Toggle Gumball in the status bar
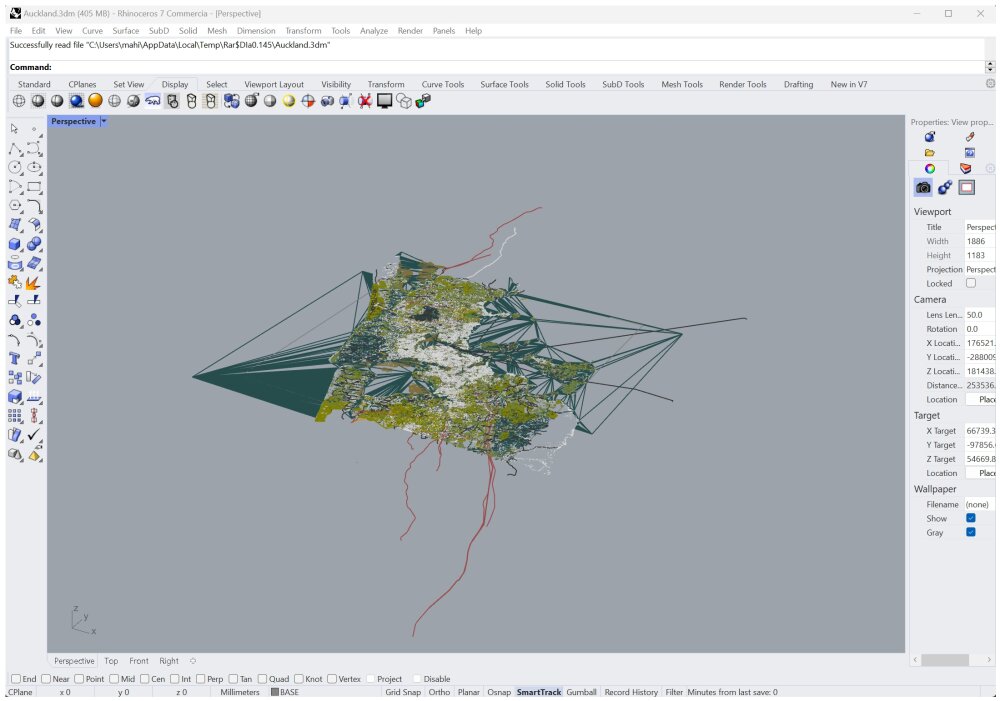The image size is (1000, 701). tap(581, 692)
